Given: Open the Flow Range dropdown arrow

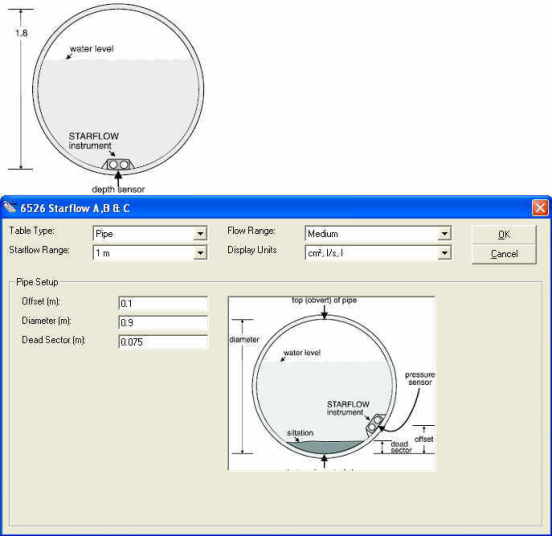Looking at the screenshot, I should pos(444,234).
